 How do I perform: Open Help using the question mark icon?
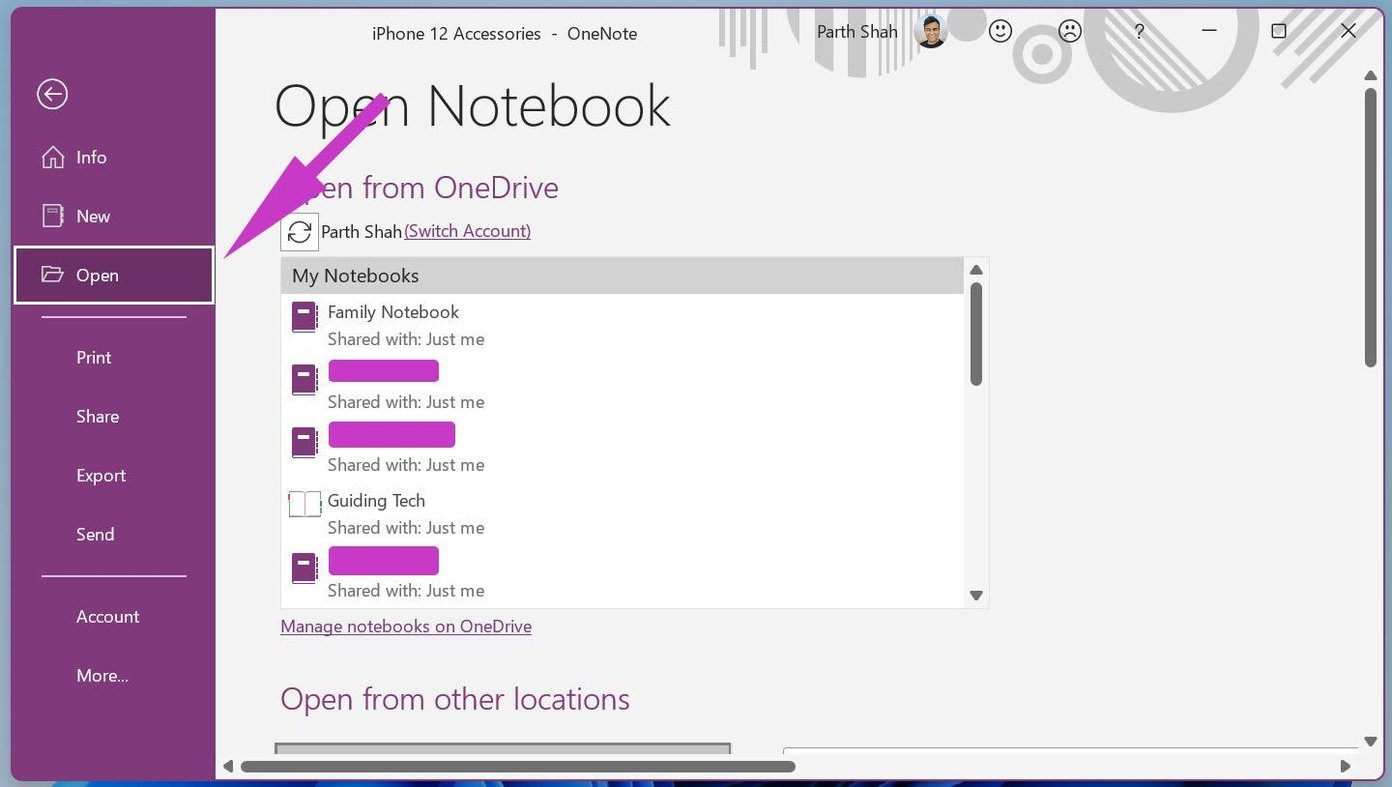tap(1139, 31)
